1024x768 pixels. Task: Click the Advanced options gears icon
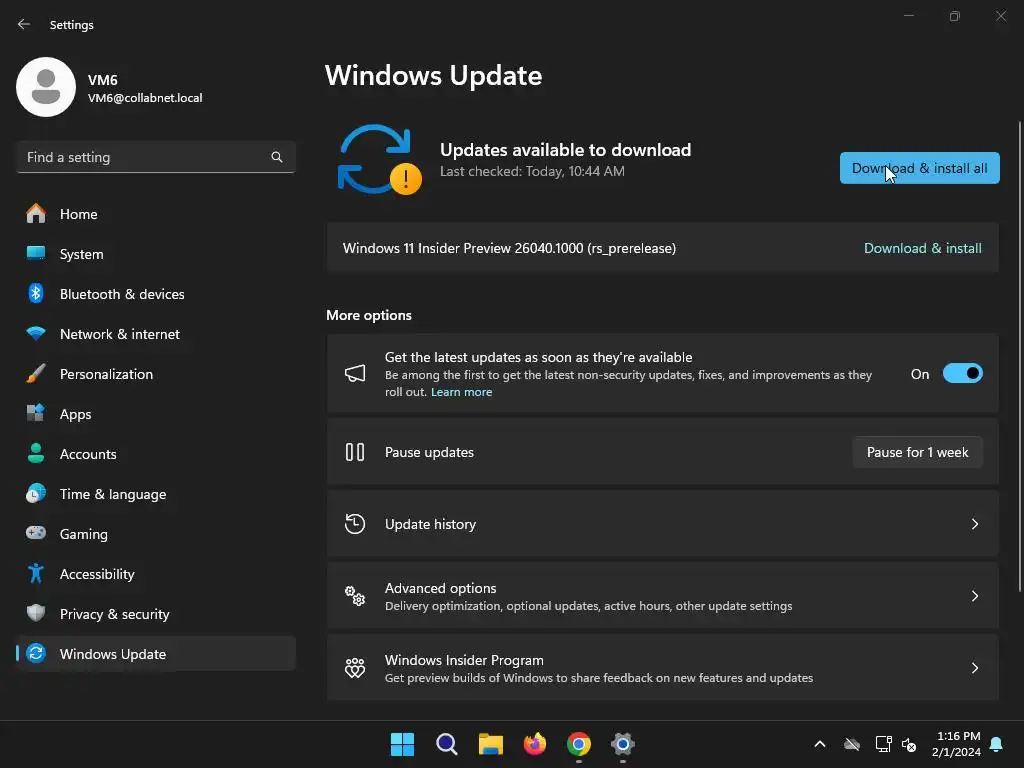coord(355,596)
